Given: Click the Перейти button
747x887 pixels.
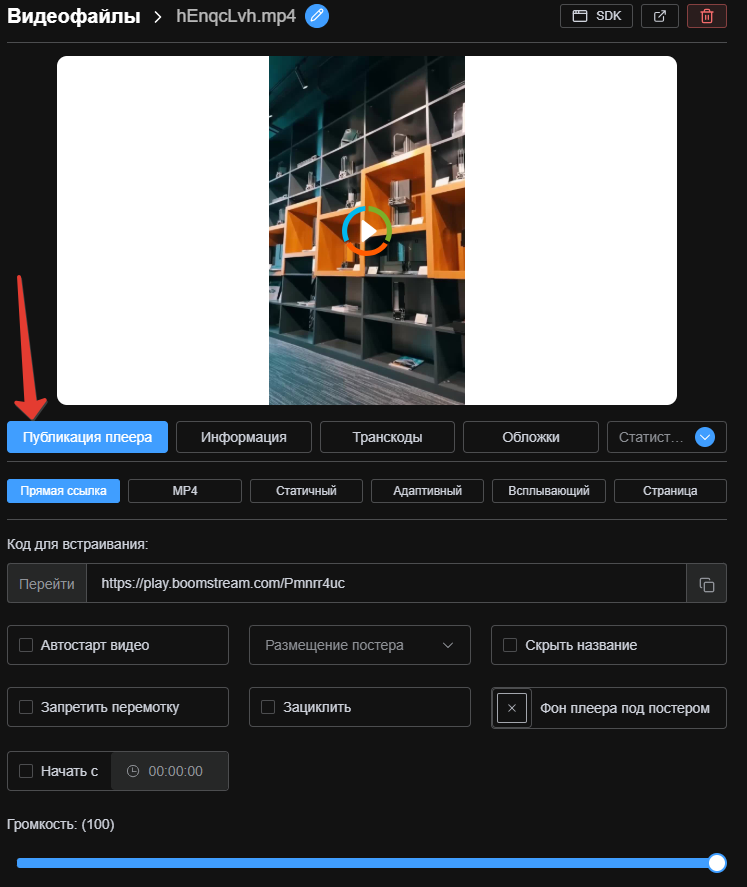Looking at the screenshot, I should click(47, 584).
